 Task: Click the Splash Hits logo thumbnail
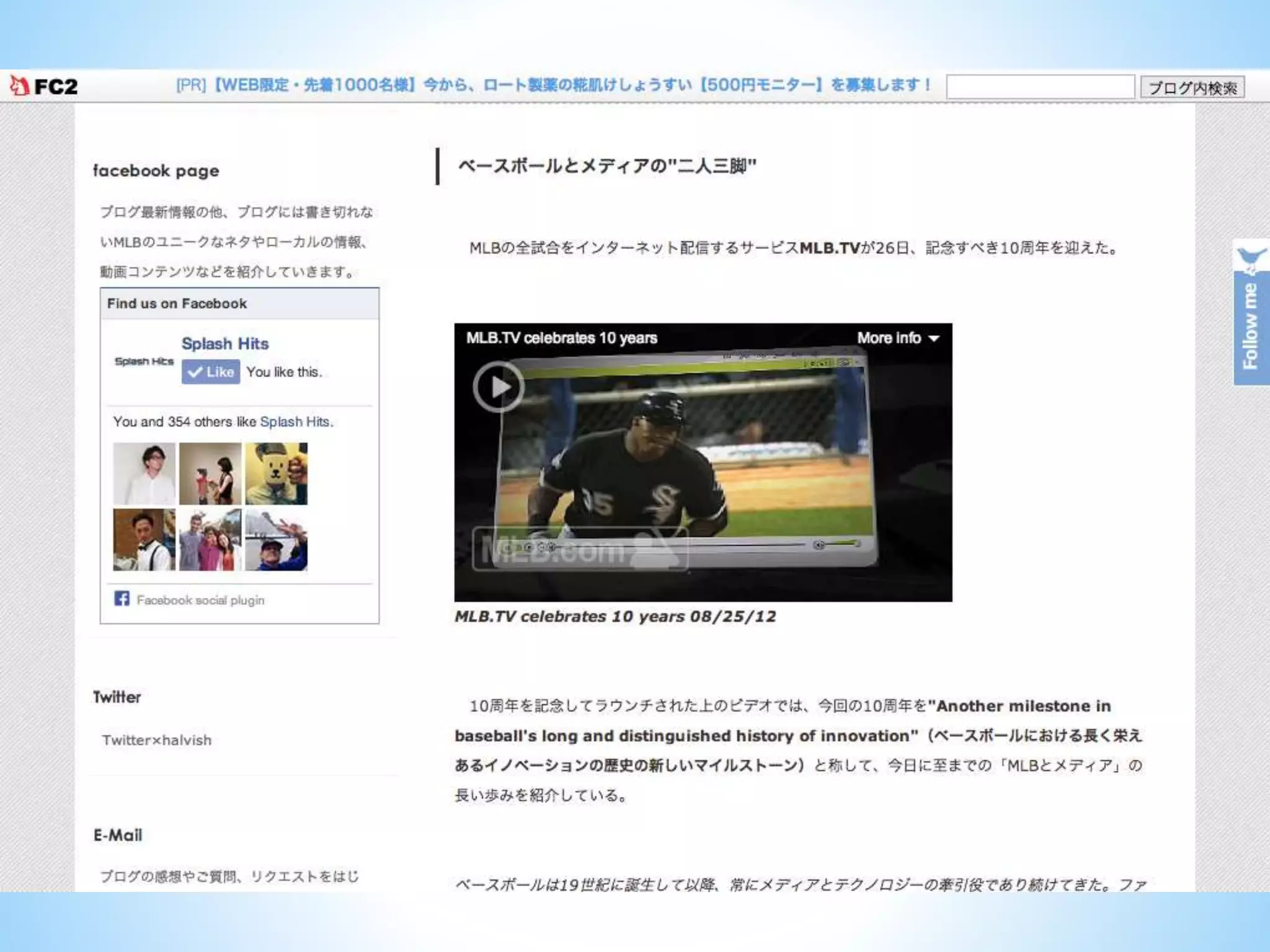click(144, 361)
